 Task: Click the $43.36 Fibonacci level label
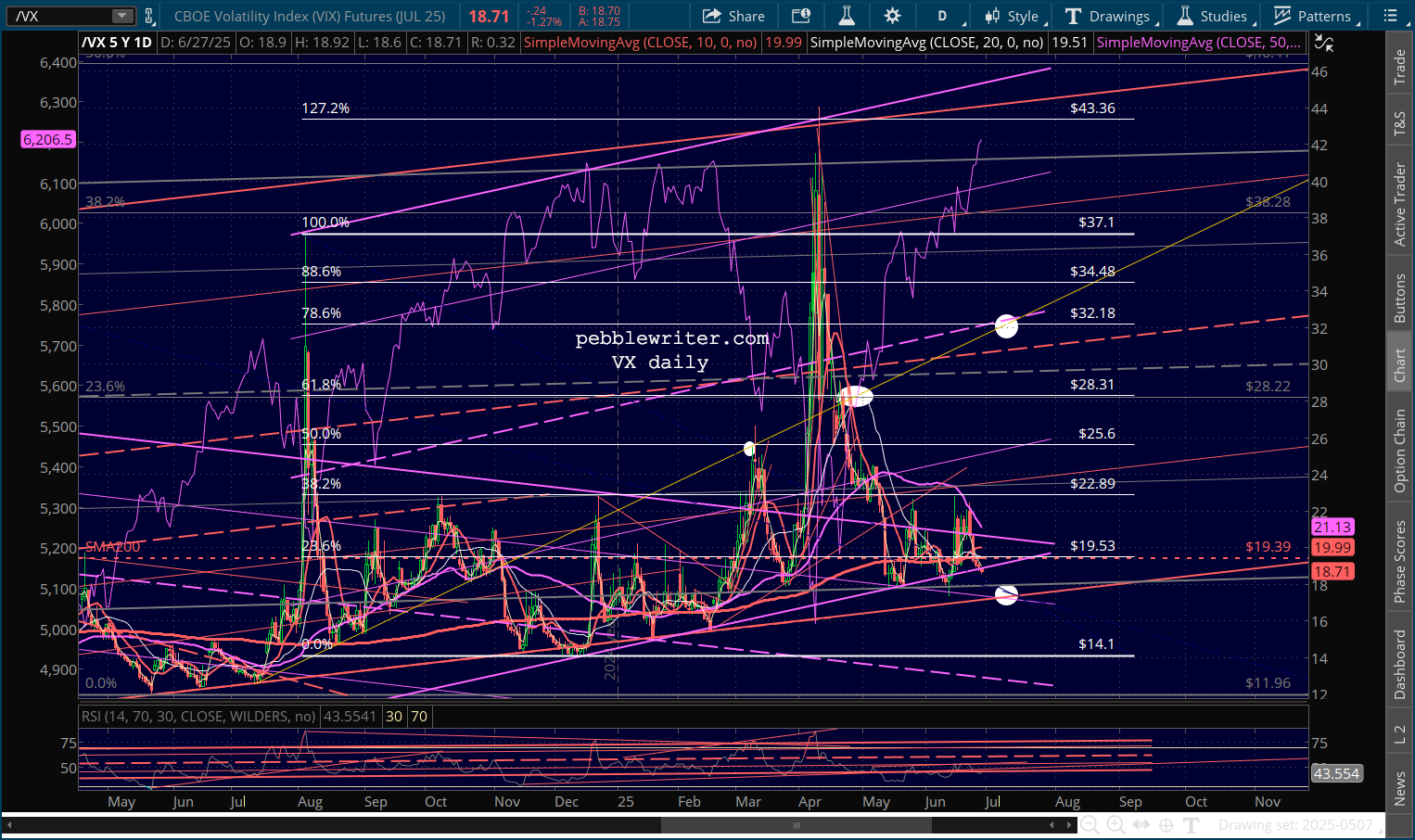click(1092, 108)
